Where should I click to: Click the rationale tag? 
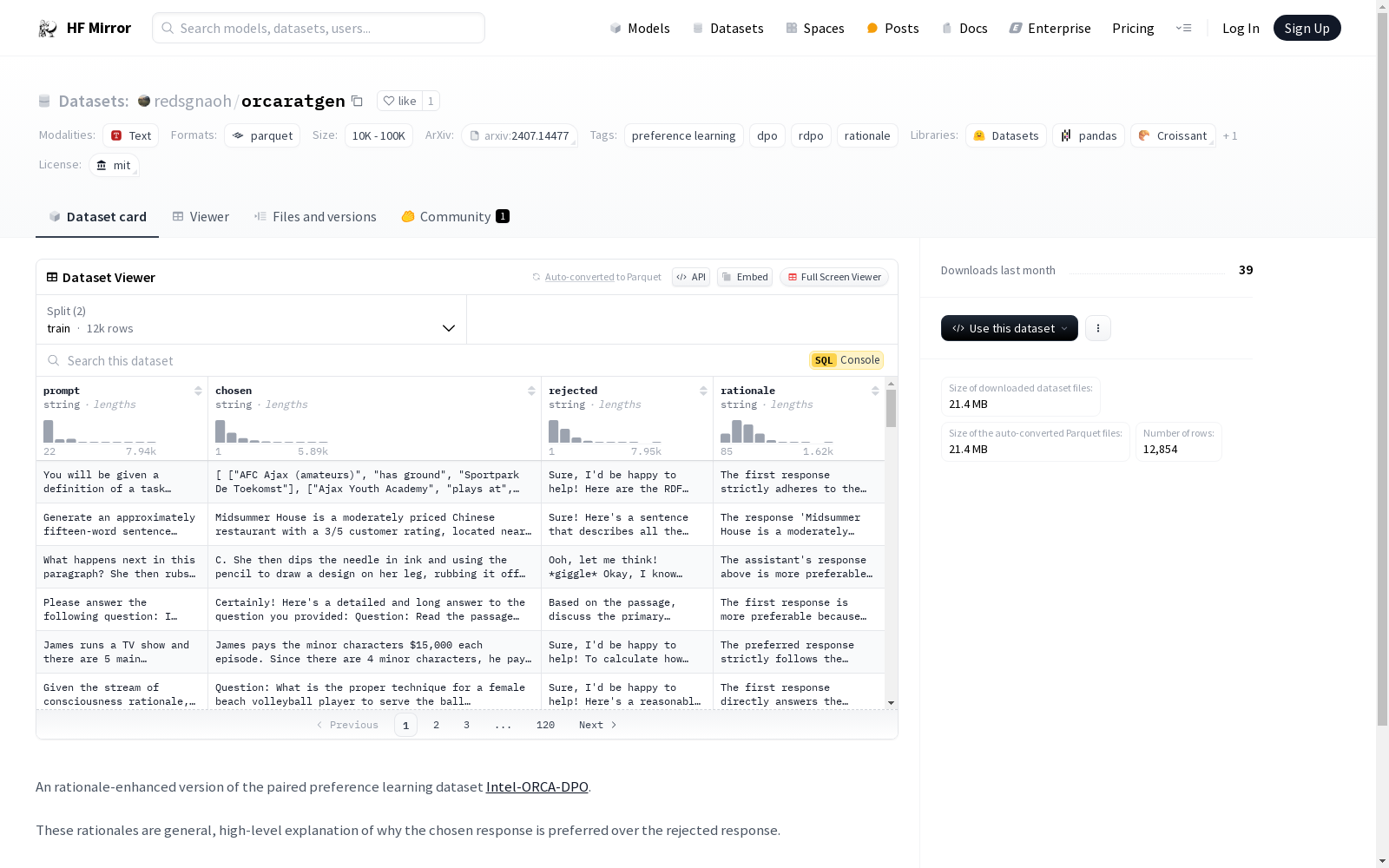pyautogui.click(x=867, y=136)
